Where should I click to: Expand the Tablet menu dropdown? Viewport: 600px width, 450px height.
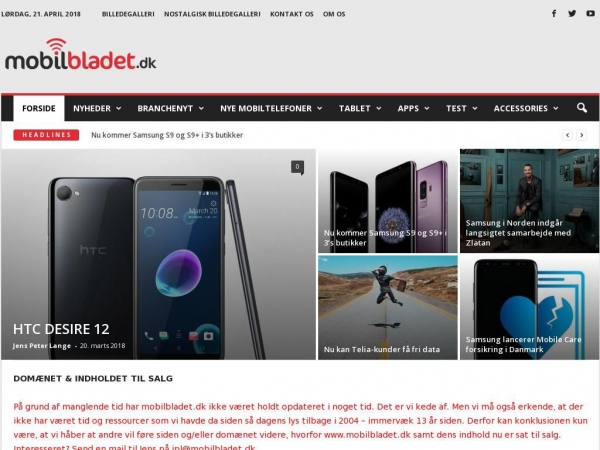point(360,108)
